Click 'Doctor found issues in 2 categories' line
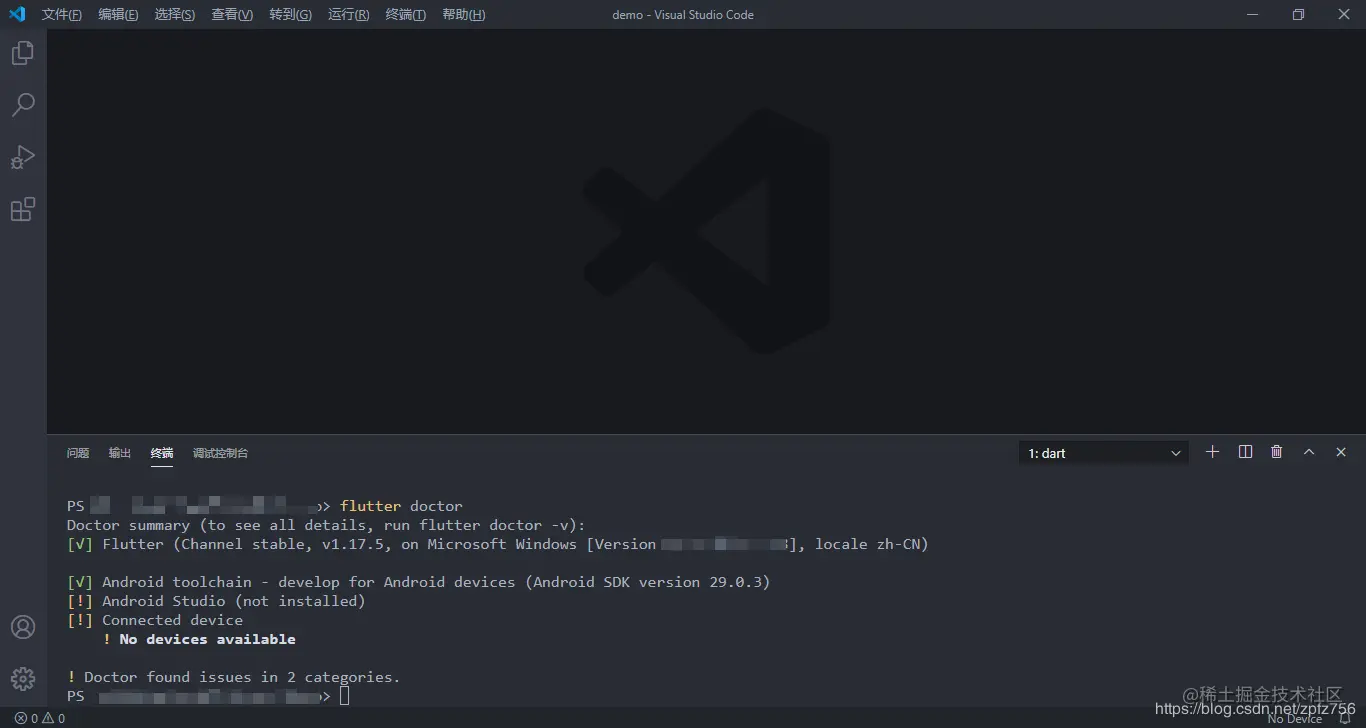 point(233,677)
